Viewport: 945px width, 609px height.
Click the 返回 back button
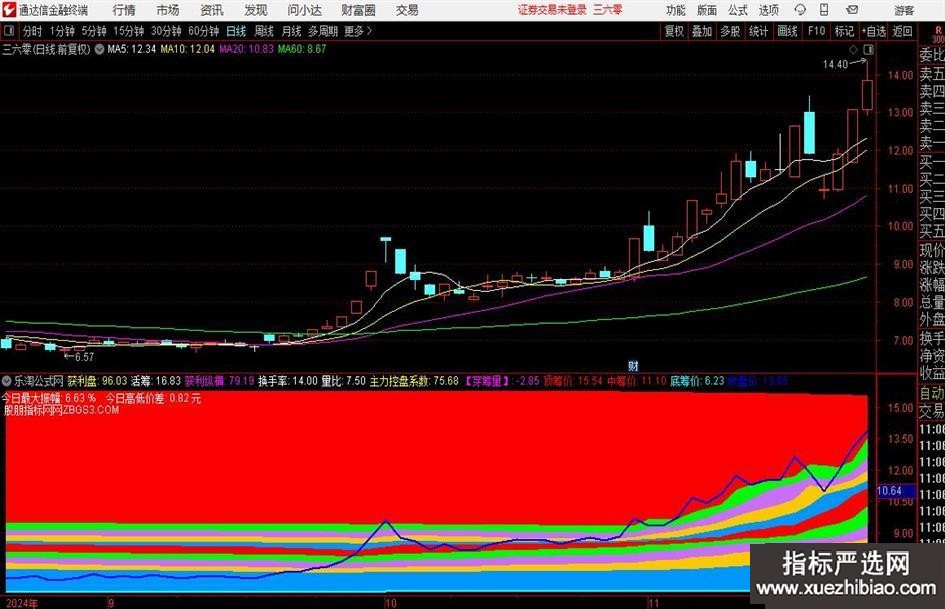click(902, 31)
